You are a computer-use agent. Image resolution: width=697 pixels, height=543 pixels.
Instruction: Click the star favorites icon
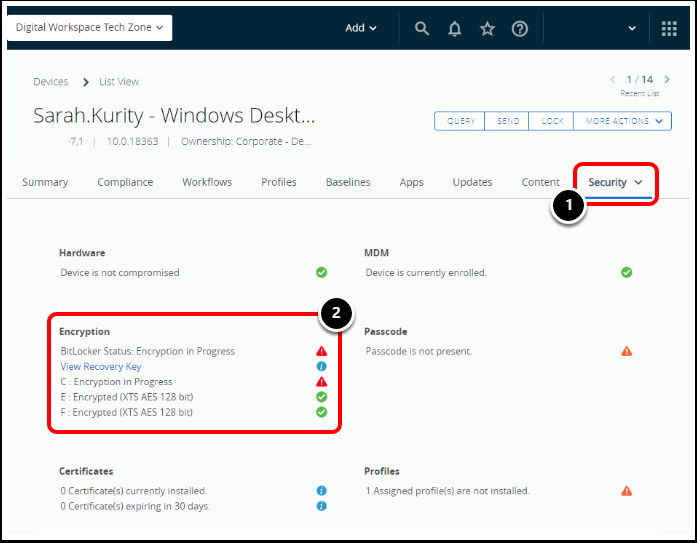[x=487, y=29]
